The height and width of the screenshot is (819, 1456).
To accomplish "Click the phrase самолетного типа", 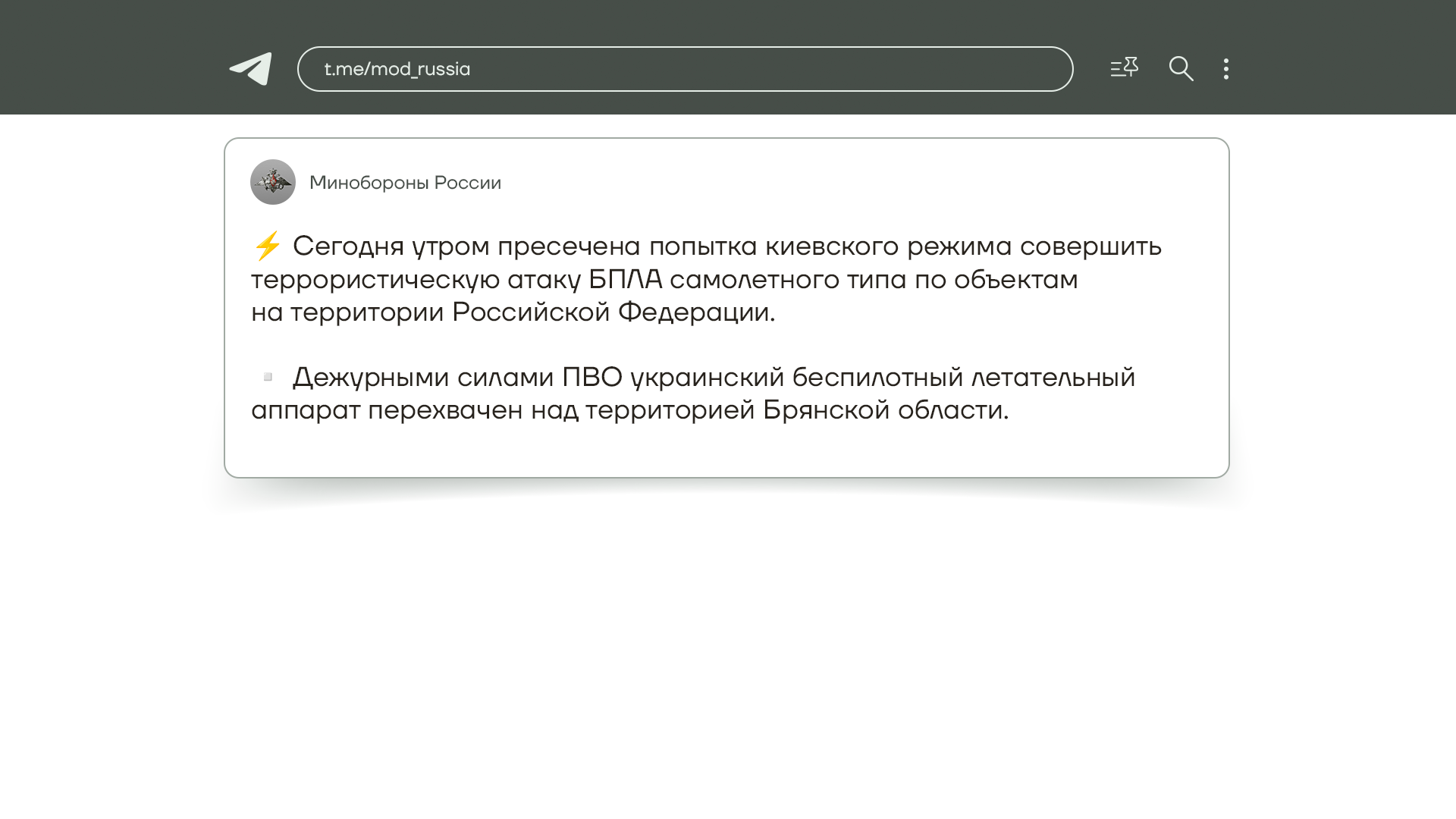I will 788,280.
